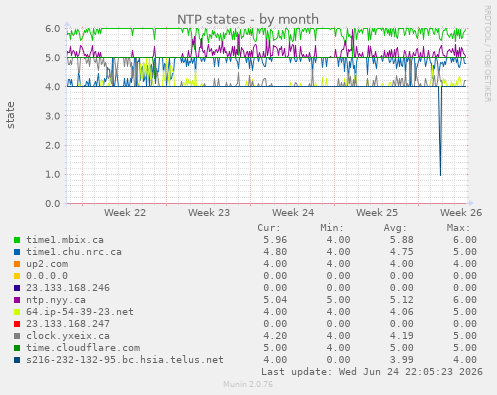The image size is (497, 395).
Task: Click time1.mbix.ca current value 5.96
Action: pyautogui.click(x=275, y=240)
